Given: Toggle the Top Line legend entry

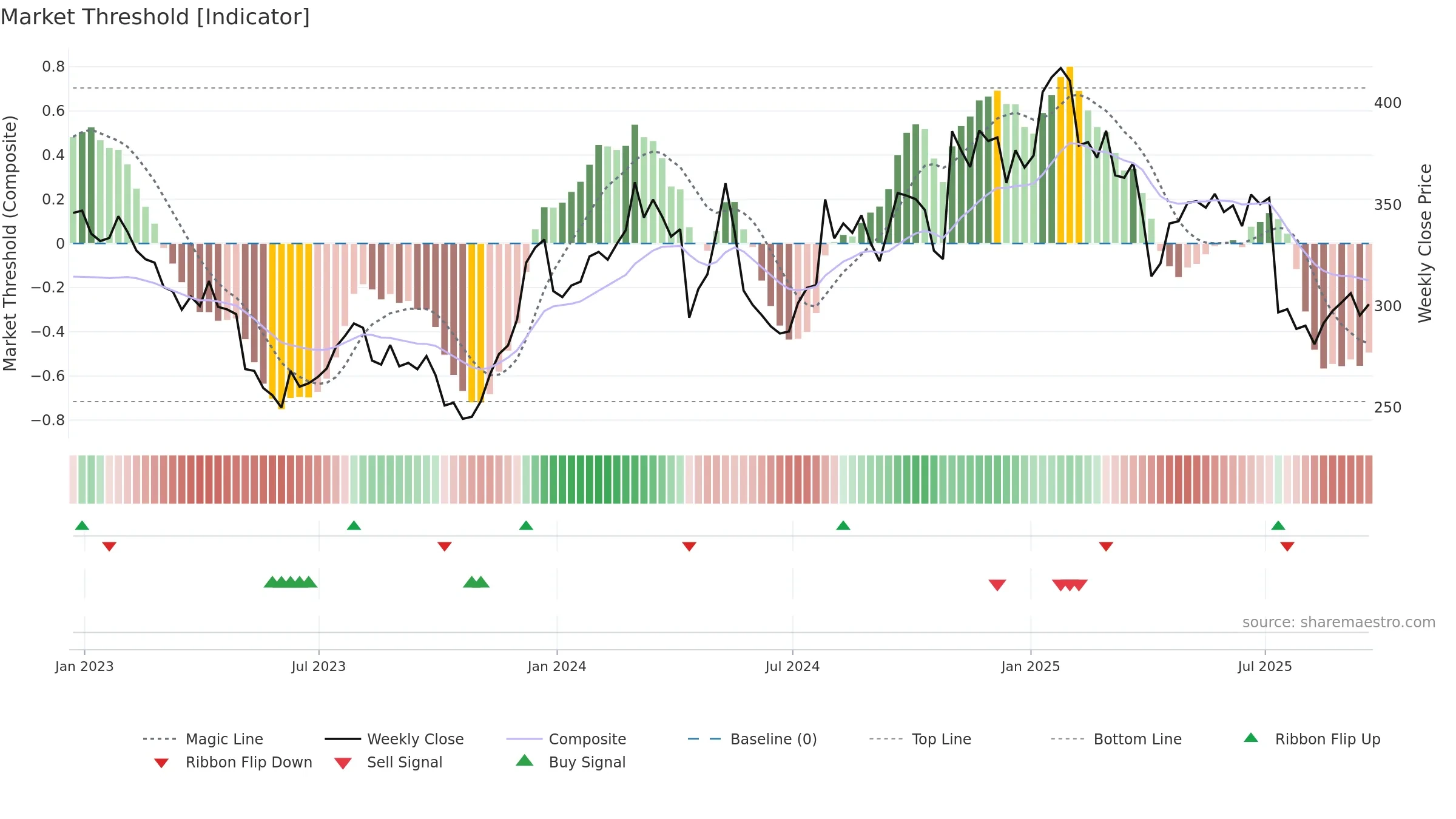Looking at the screenshot, I should [x=920, y=739].
